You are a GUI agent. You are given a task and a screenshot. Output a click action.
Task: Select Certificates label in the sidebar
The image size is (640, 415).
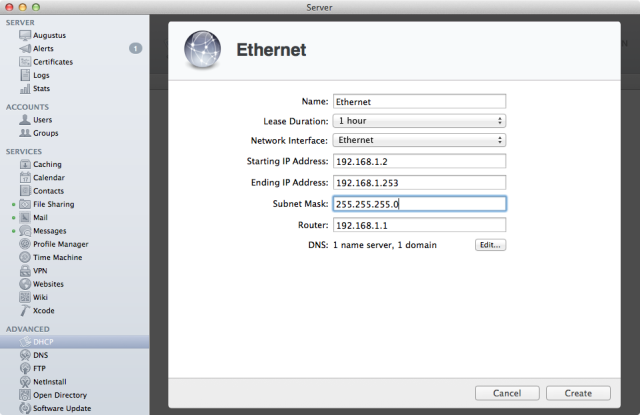[53, 62]
